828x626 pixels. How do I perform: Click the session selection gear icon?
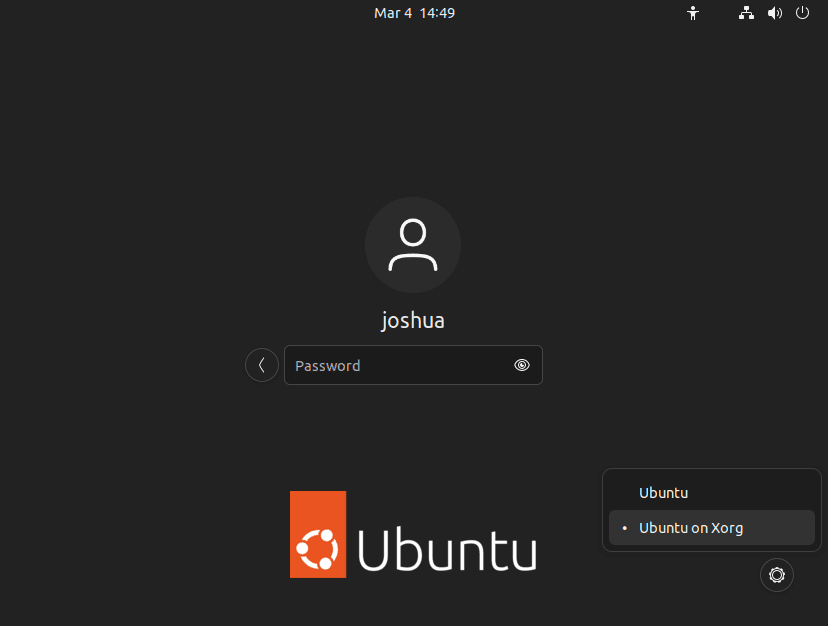777,575
